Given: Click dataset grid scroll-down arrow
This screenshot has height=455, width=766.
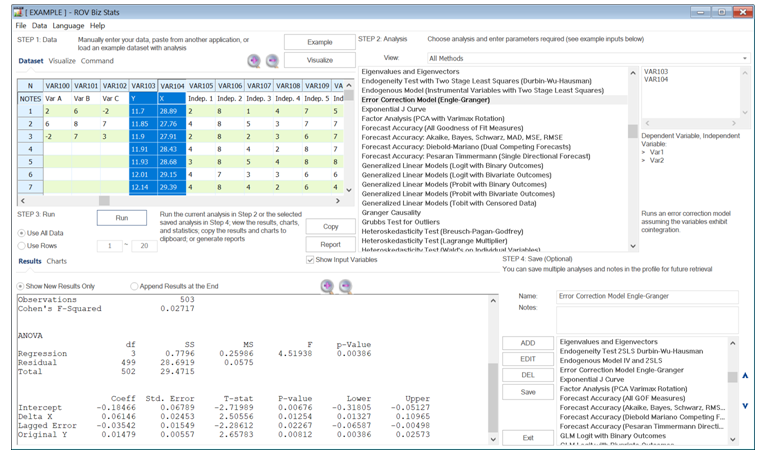Looking at the screenshot, I should coord(349,190).
